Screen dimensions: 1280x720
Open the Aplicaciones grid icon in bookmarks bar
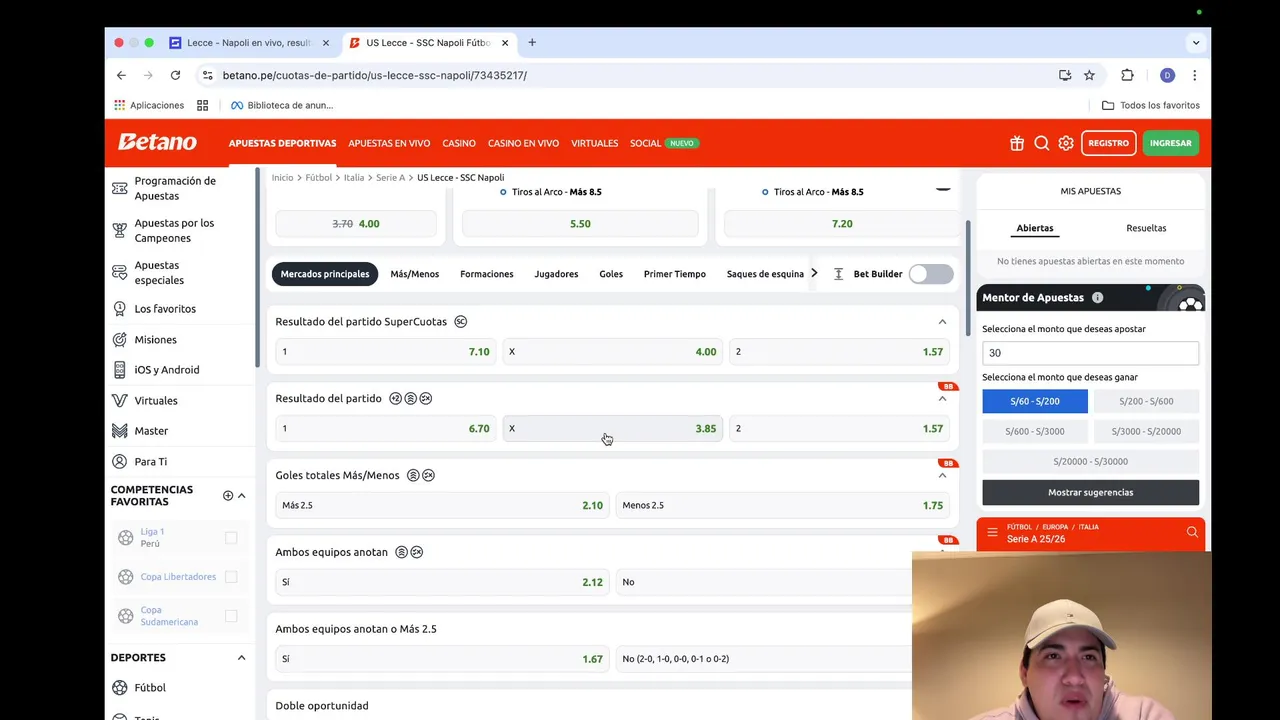click(x=120, y=105)
